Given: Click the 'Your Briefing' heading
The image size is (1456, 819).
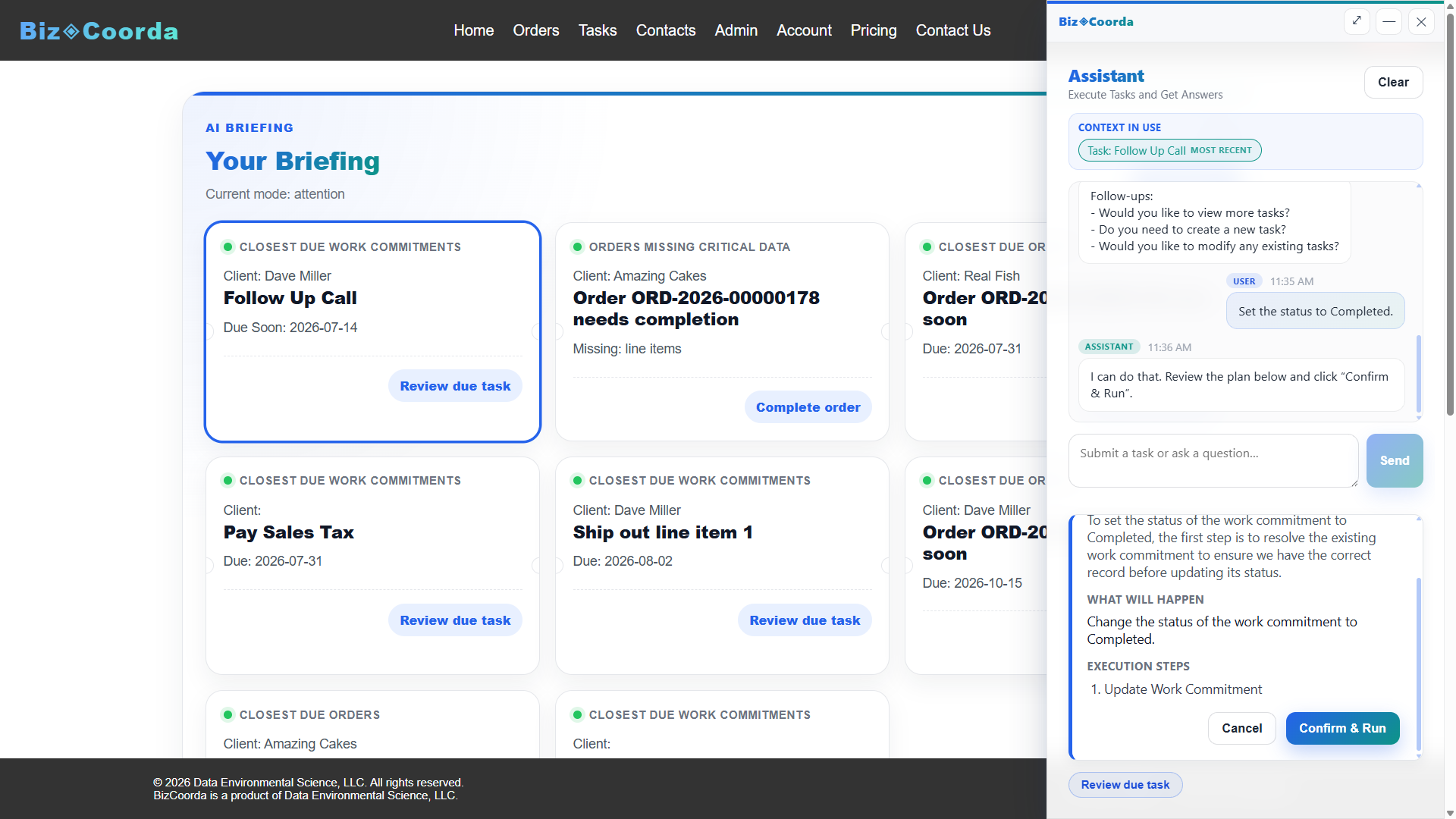Looking at the screenshot, I should coord(292,162).
